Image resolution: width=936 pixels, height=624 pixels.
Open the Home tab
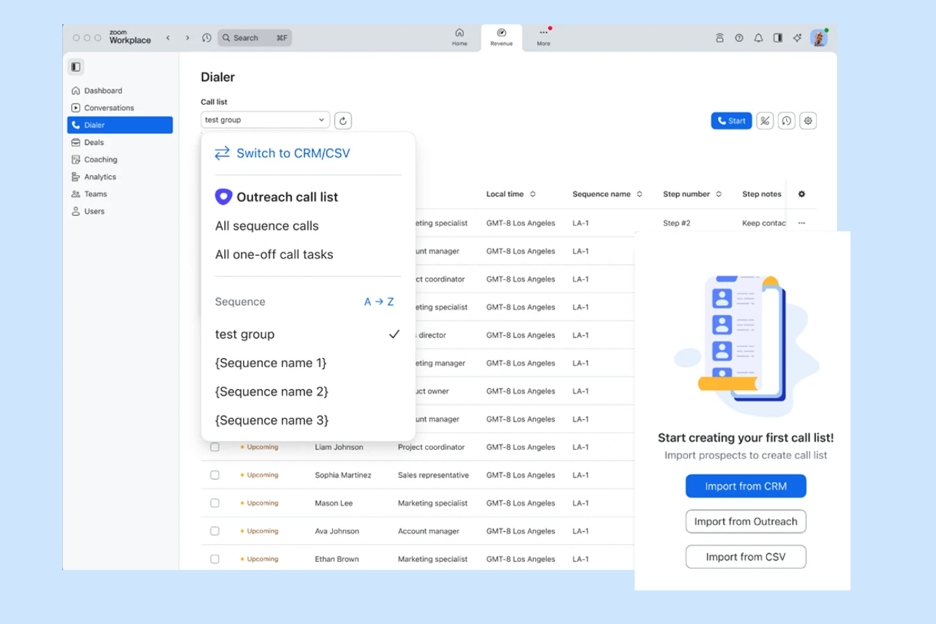coord(459,38)
